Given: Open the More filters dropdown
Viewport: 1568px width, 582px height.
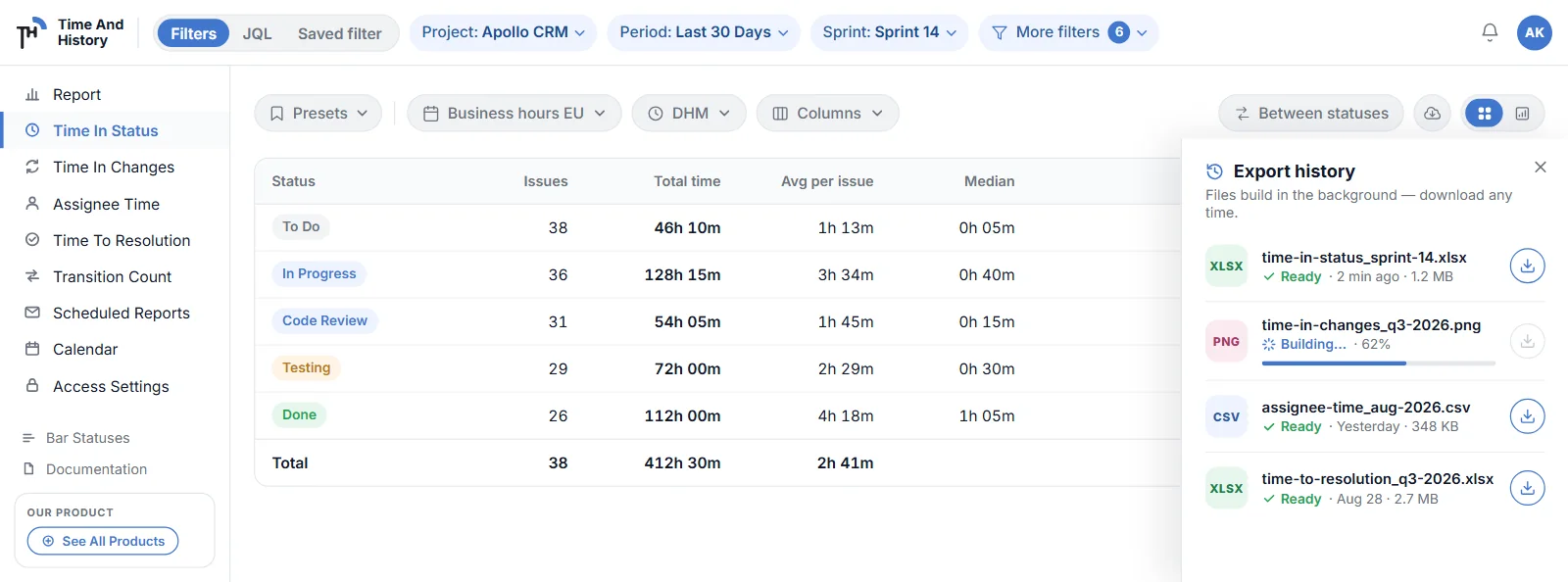Looking at the screenshot, I should [x=1068, y=32].
